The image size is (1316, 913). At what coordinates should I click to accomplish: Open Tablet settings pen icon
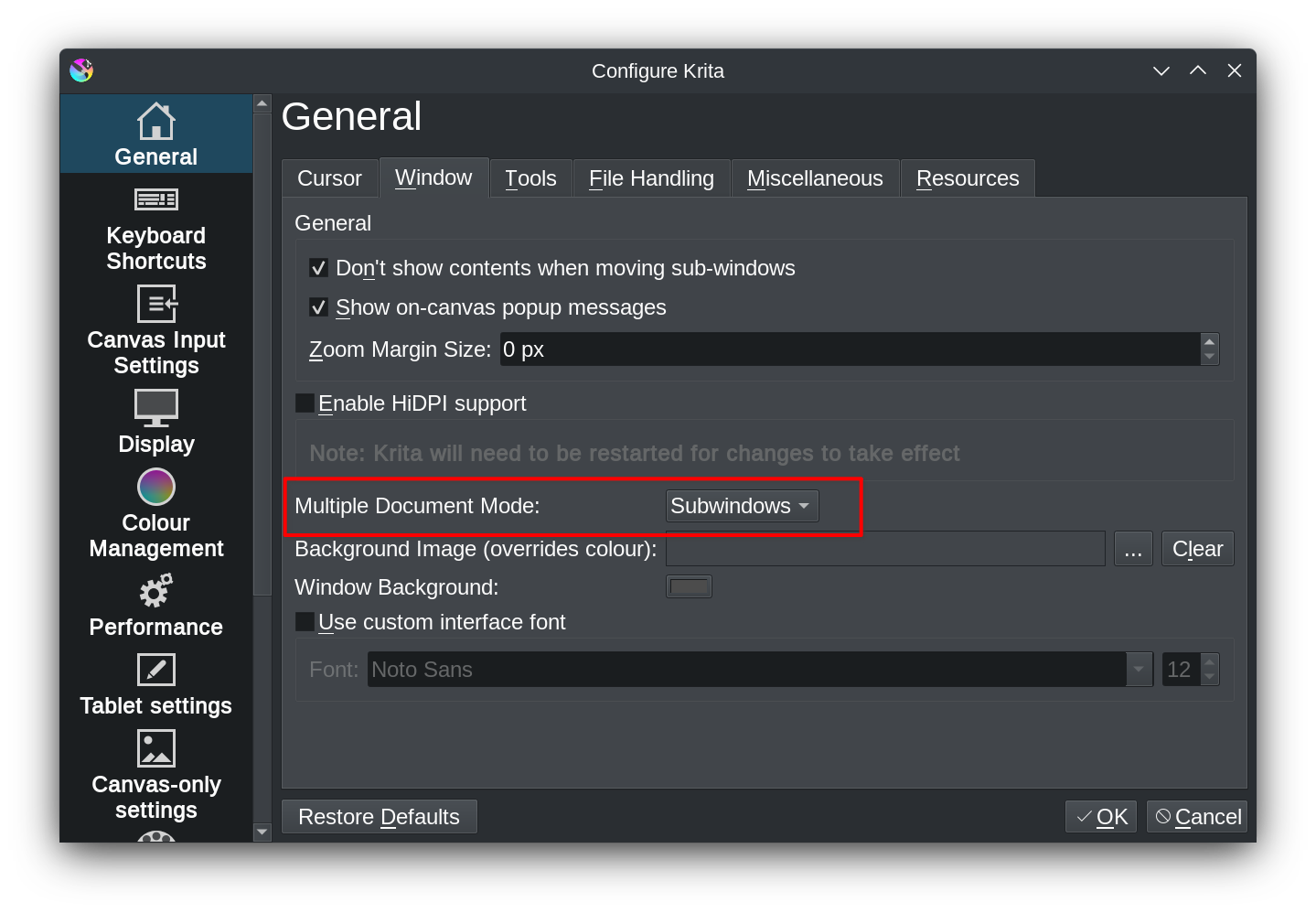point(155,670)
